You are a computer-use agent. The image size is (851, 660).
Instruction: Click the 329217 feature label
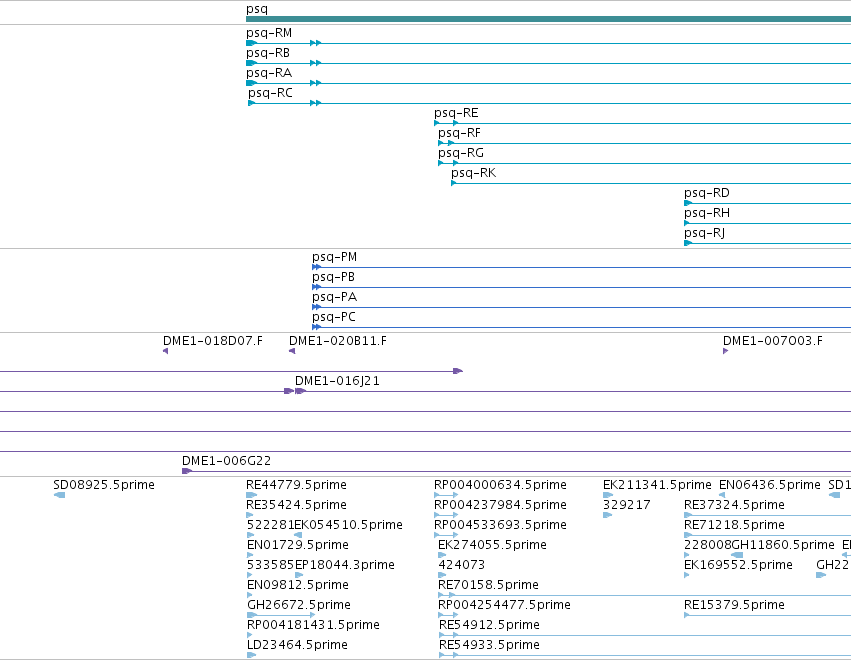(x=626, y=505)
